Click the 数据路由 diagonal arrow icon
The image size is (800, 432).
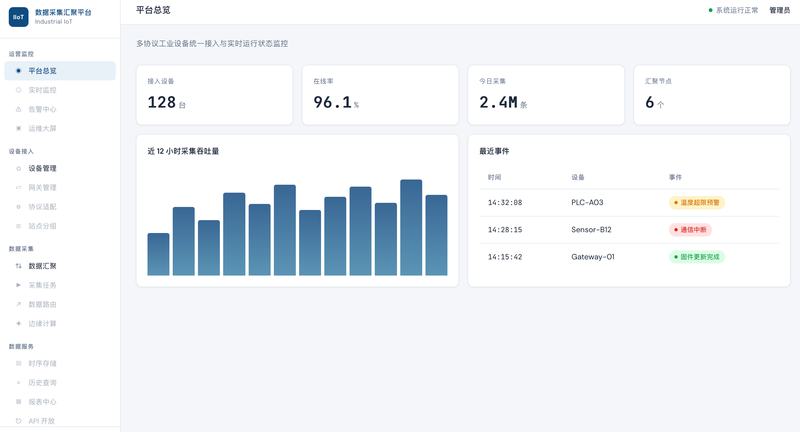pyautogui.click(x=18, y=304)
